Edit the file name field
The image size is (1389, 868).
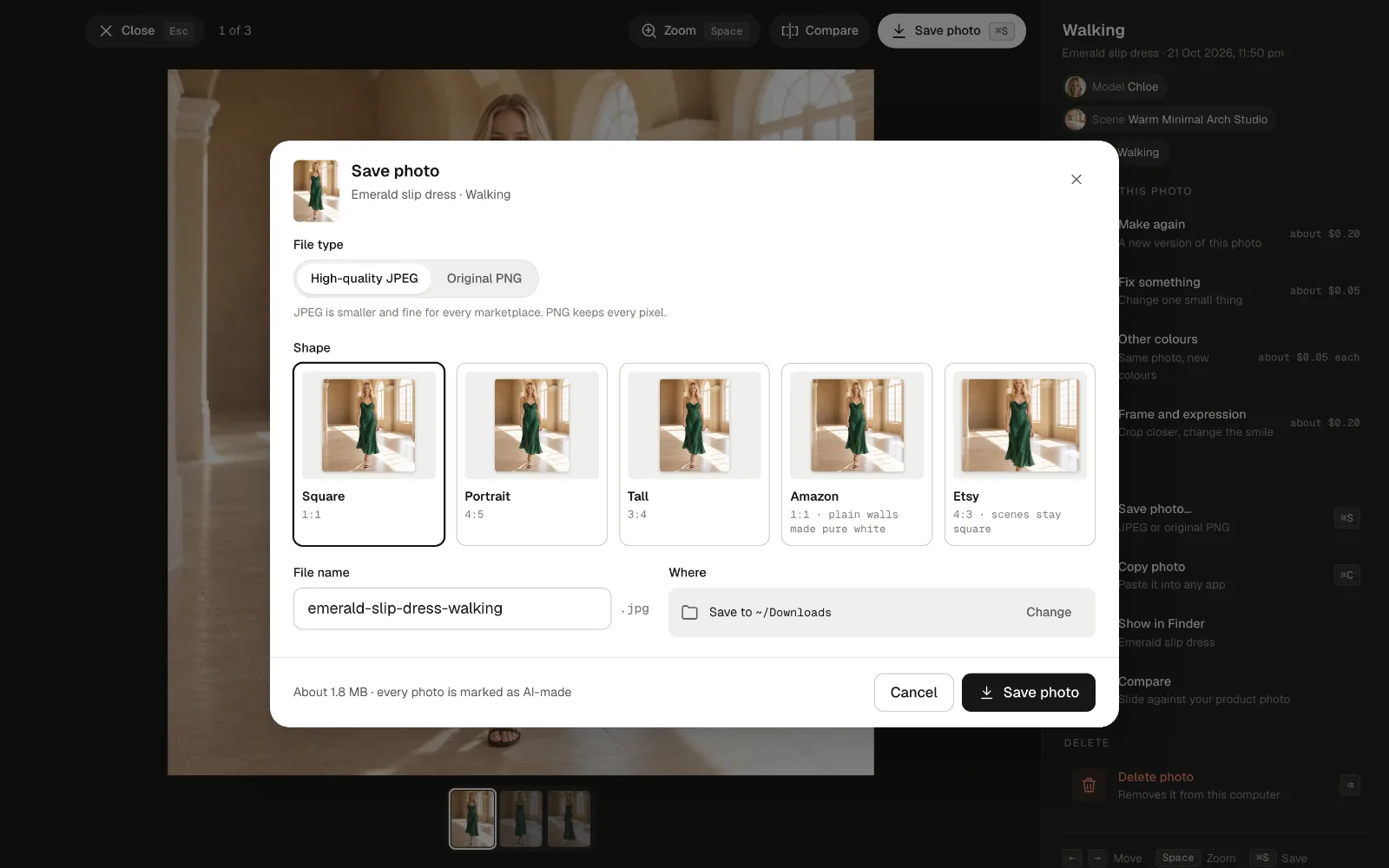pyautogui.click(x=452, y=608)
